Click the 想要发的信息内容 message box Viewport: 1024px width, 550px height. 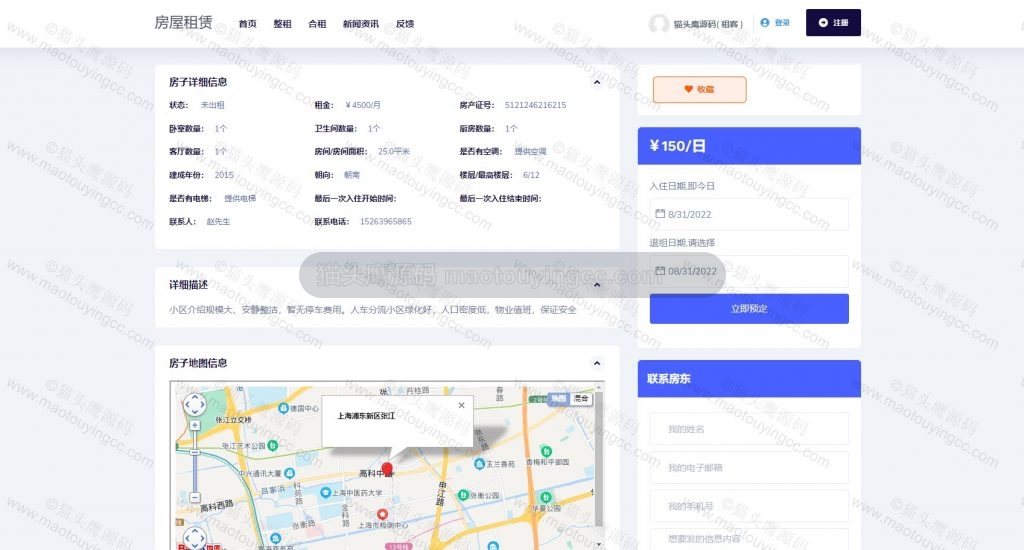point(749,539)
